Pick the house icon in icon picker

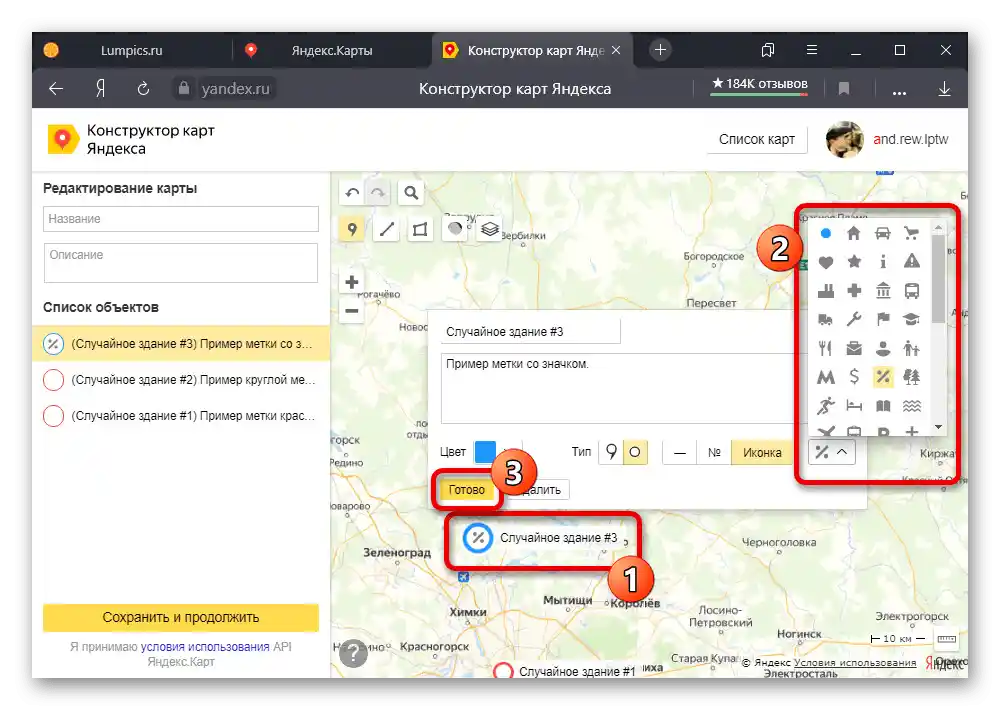(x=853, y=233)
